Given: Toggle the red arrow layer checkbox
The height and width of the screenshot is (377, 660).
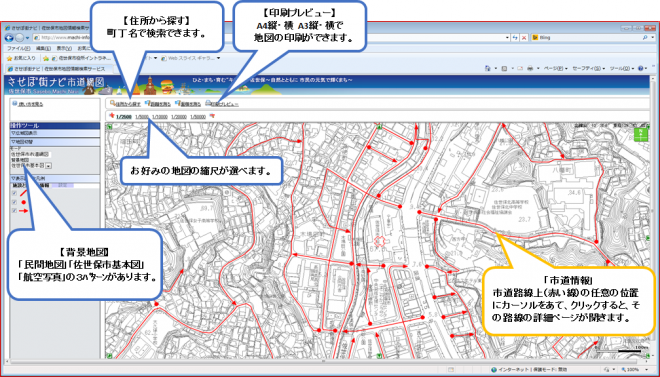Looking at the screenshot, I should 15,211.
